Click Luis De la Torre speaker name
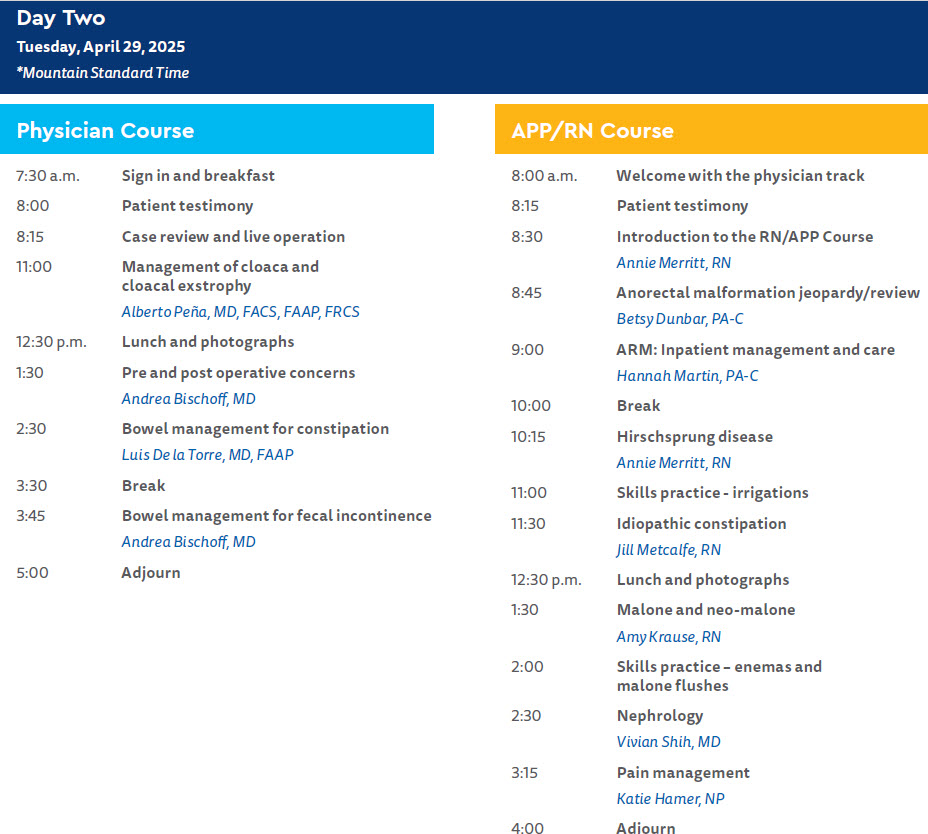The image size is (928, 834). 207,455
